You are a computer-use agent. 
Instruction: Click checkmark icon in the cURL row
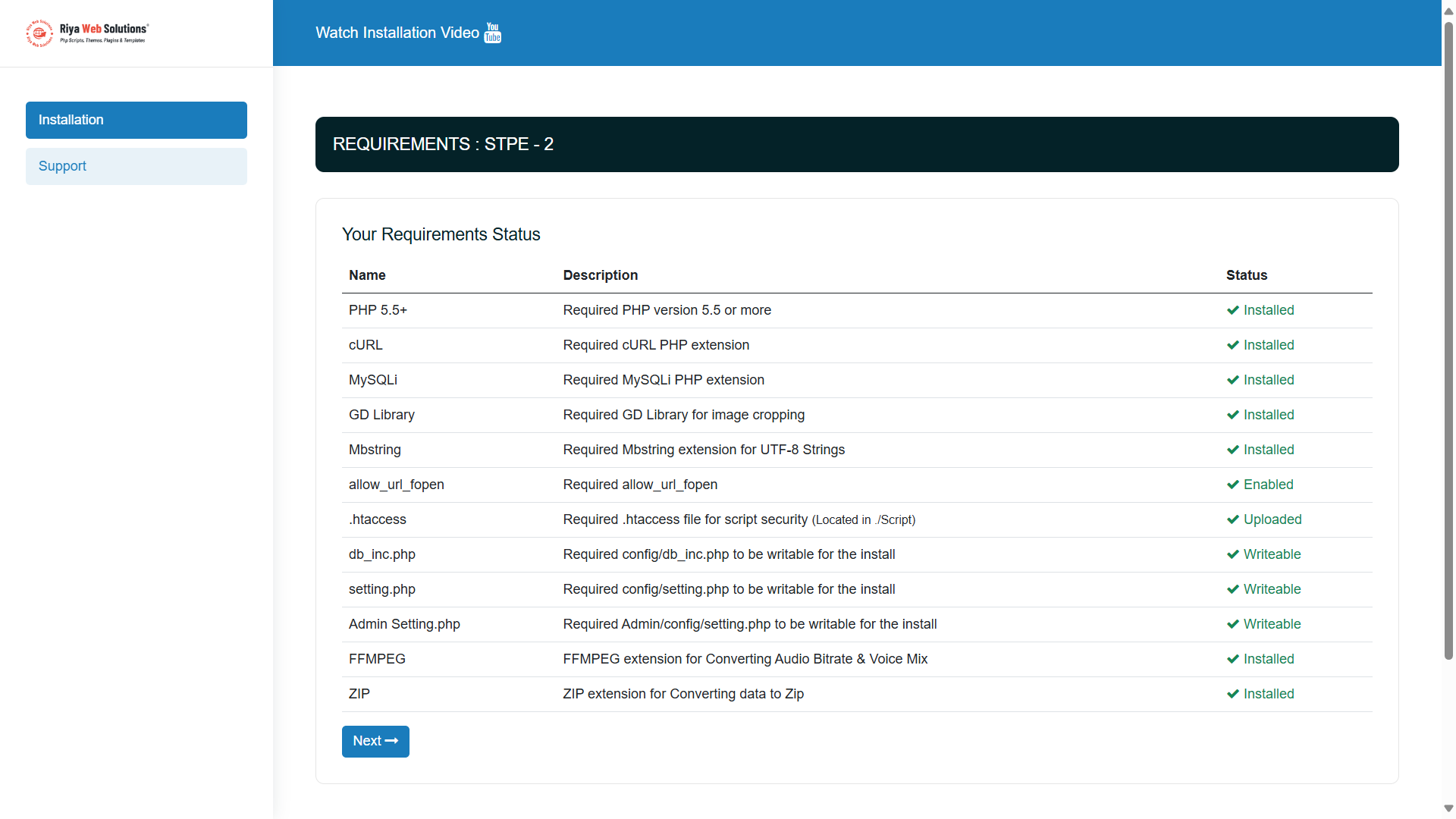pos(1233,345)
